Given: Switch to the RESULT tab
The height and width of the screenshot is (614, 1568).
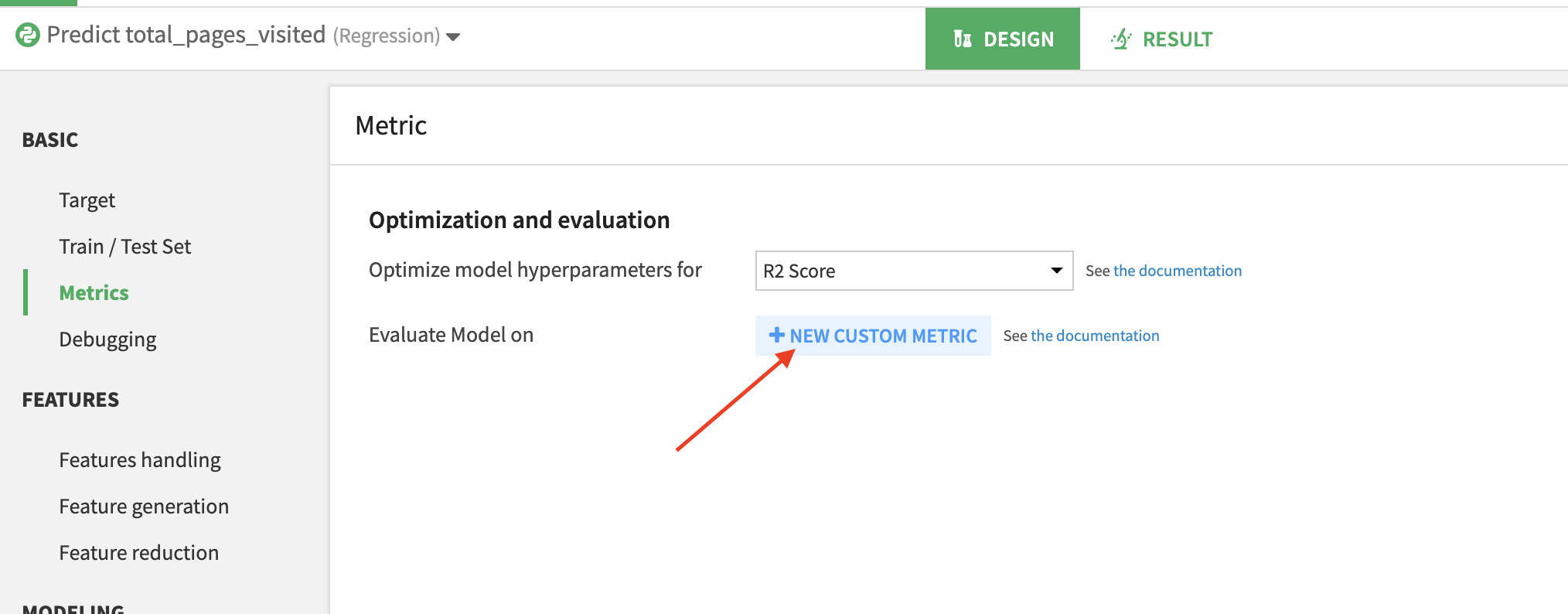Looking at the screenshot, I should point(1161,39).
